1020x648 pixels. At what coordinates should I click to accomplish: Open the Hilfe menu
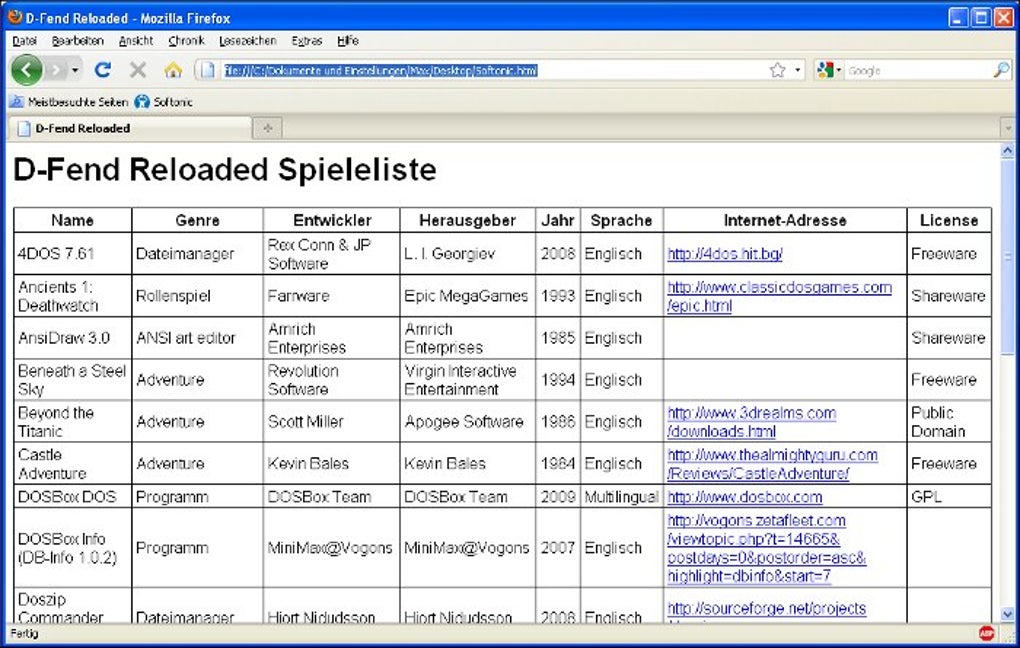point(348,40)
